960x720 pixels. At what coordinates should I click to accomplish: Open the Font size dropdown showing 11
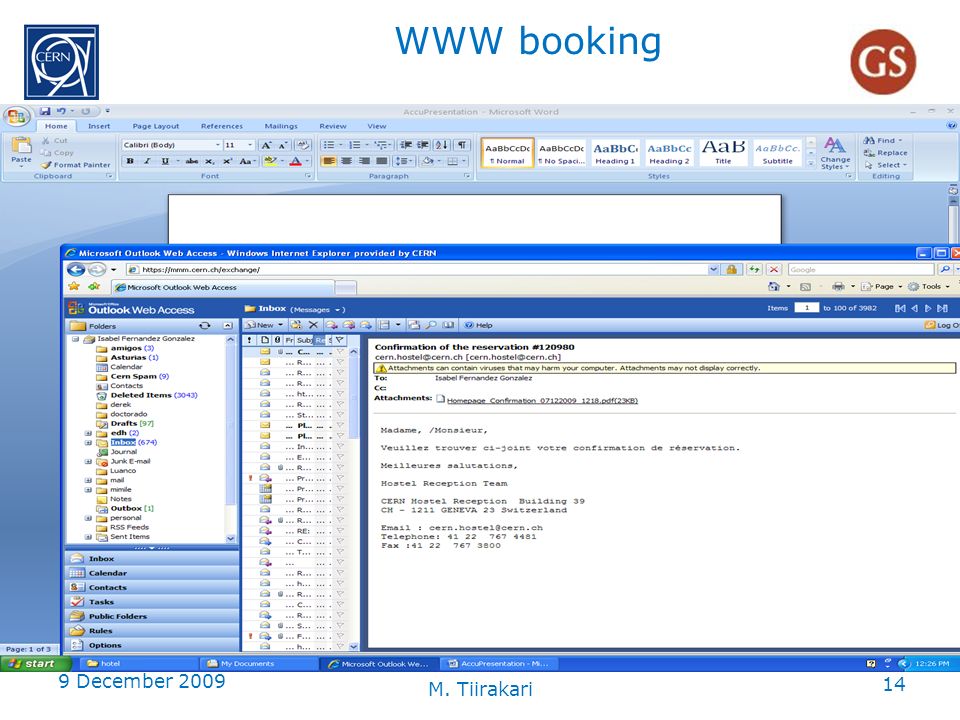pyautogui.click(x=250, y=145)
